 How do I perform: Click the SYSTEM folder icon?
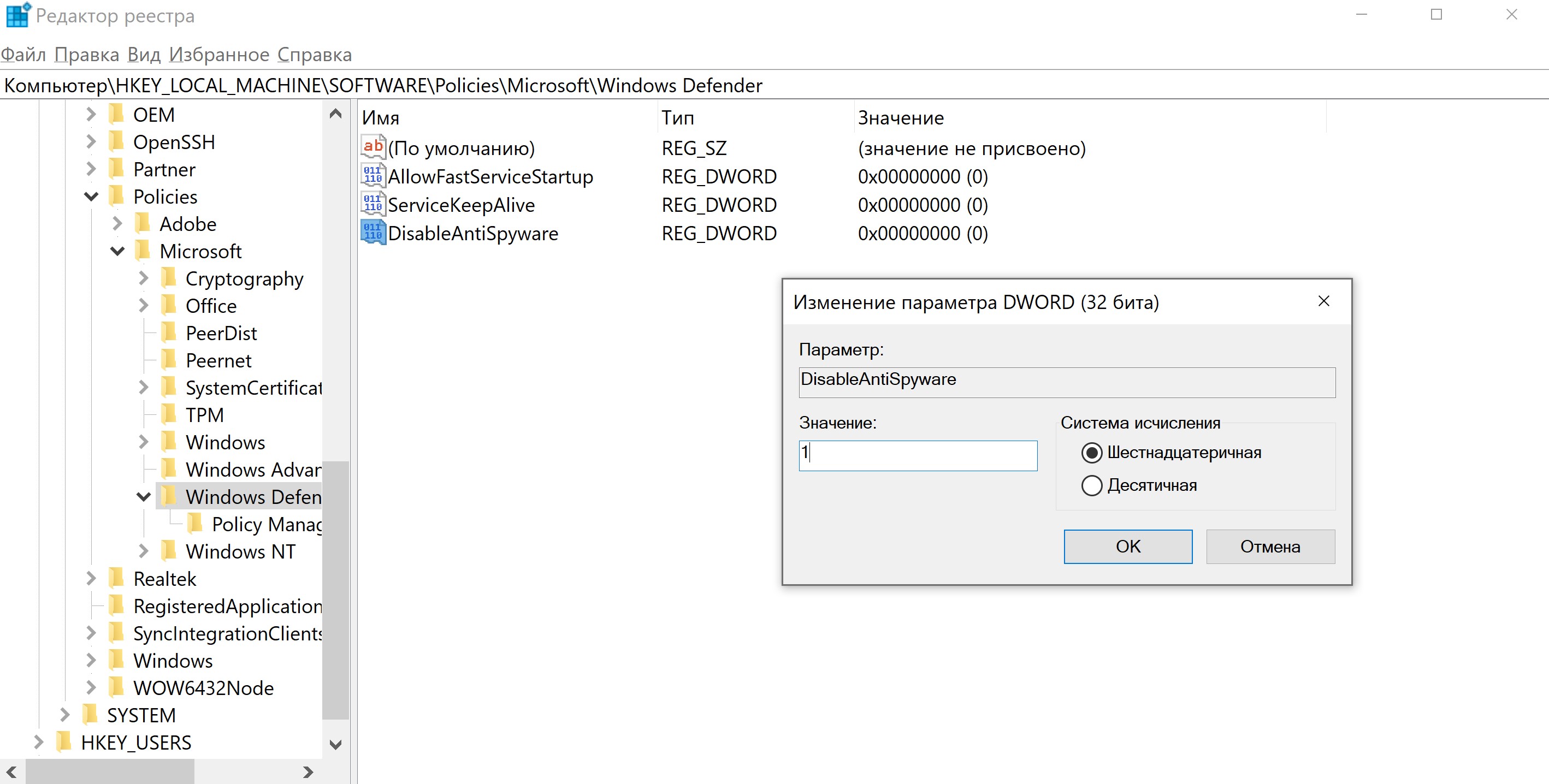click(x=90, y=714)
